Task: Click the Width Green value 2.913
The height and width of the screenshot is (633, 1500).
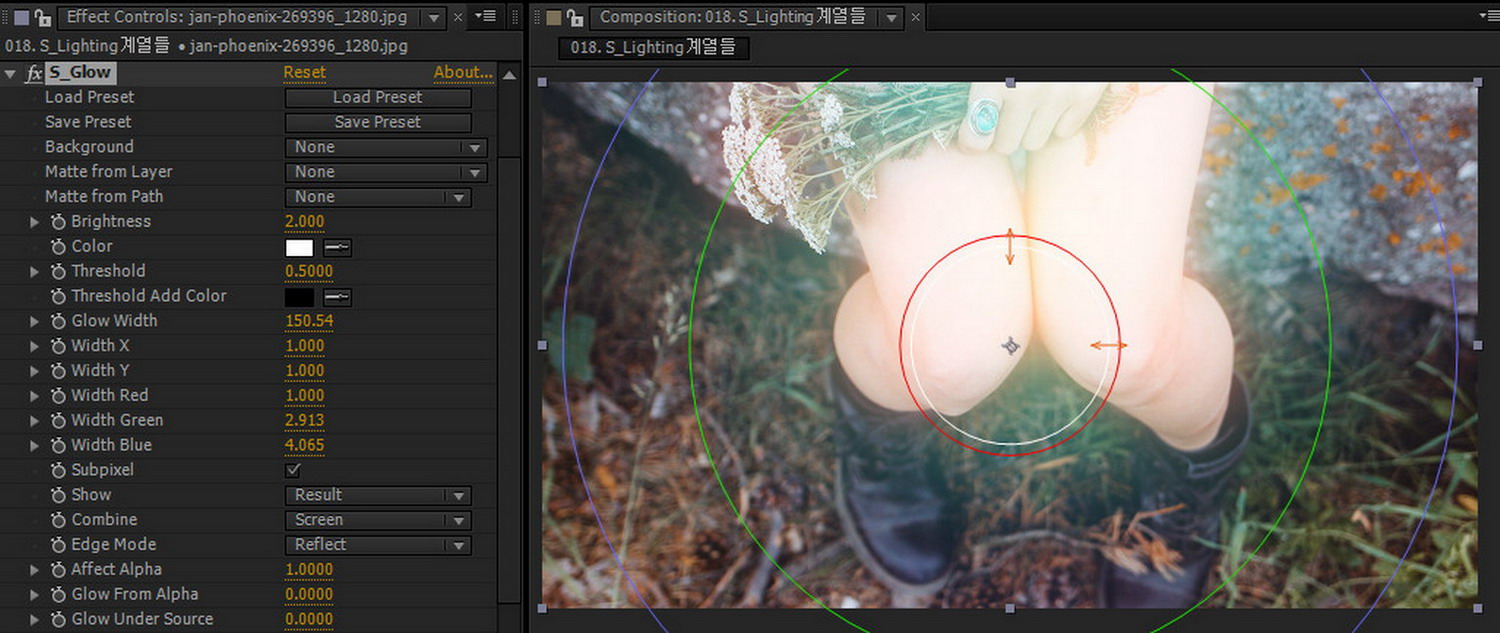Action: pos(305,421)
